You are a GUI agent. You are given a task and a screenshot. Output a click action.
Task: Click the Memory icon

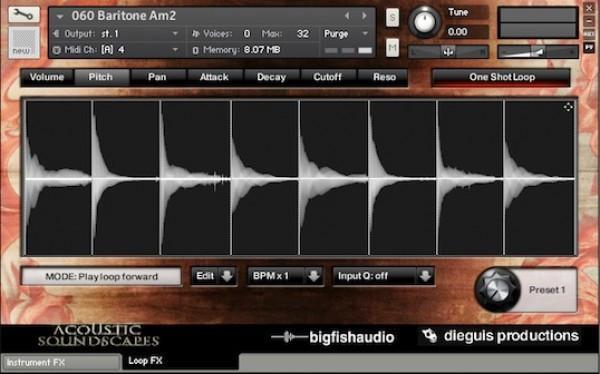(x=196, y=50)
